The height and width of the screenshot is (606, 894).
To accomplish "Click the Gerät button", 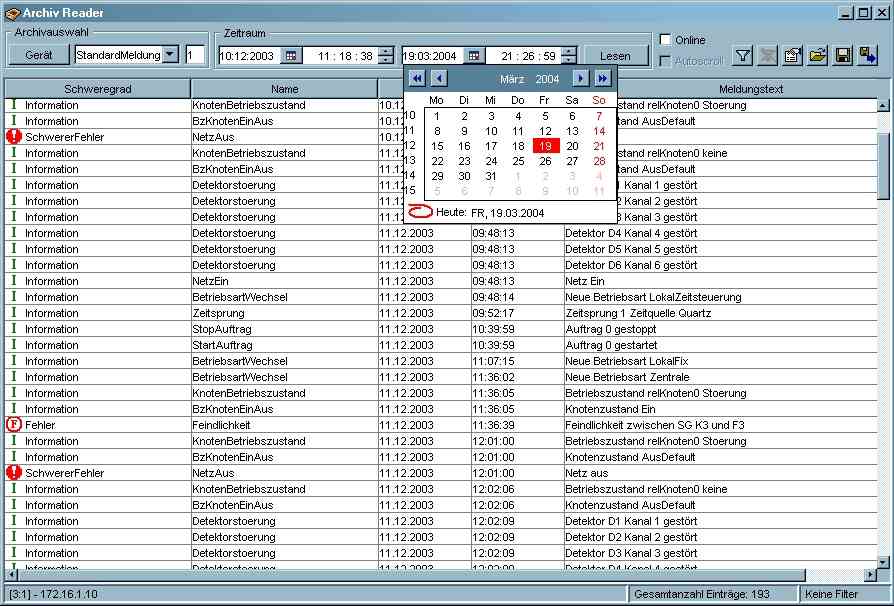I will 39,55.
